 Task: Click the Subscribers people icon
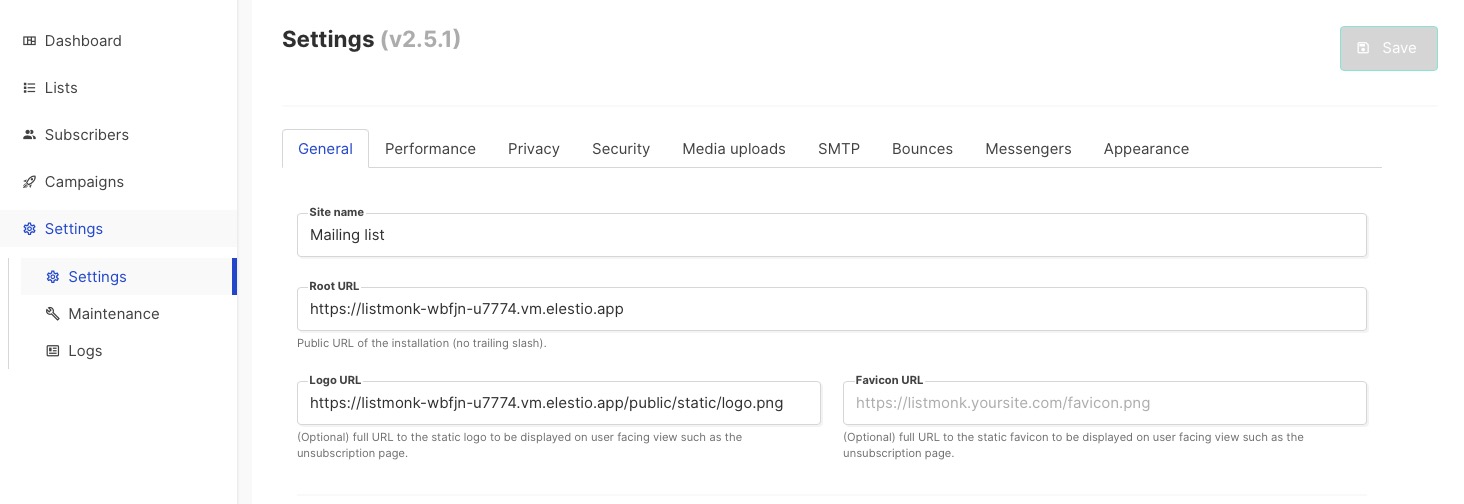point(29,135)
